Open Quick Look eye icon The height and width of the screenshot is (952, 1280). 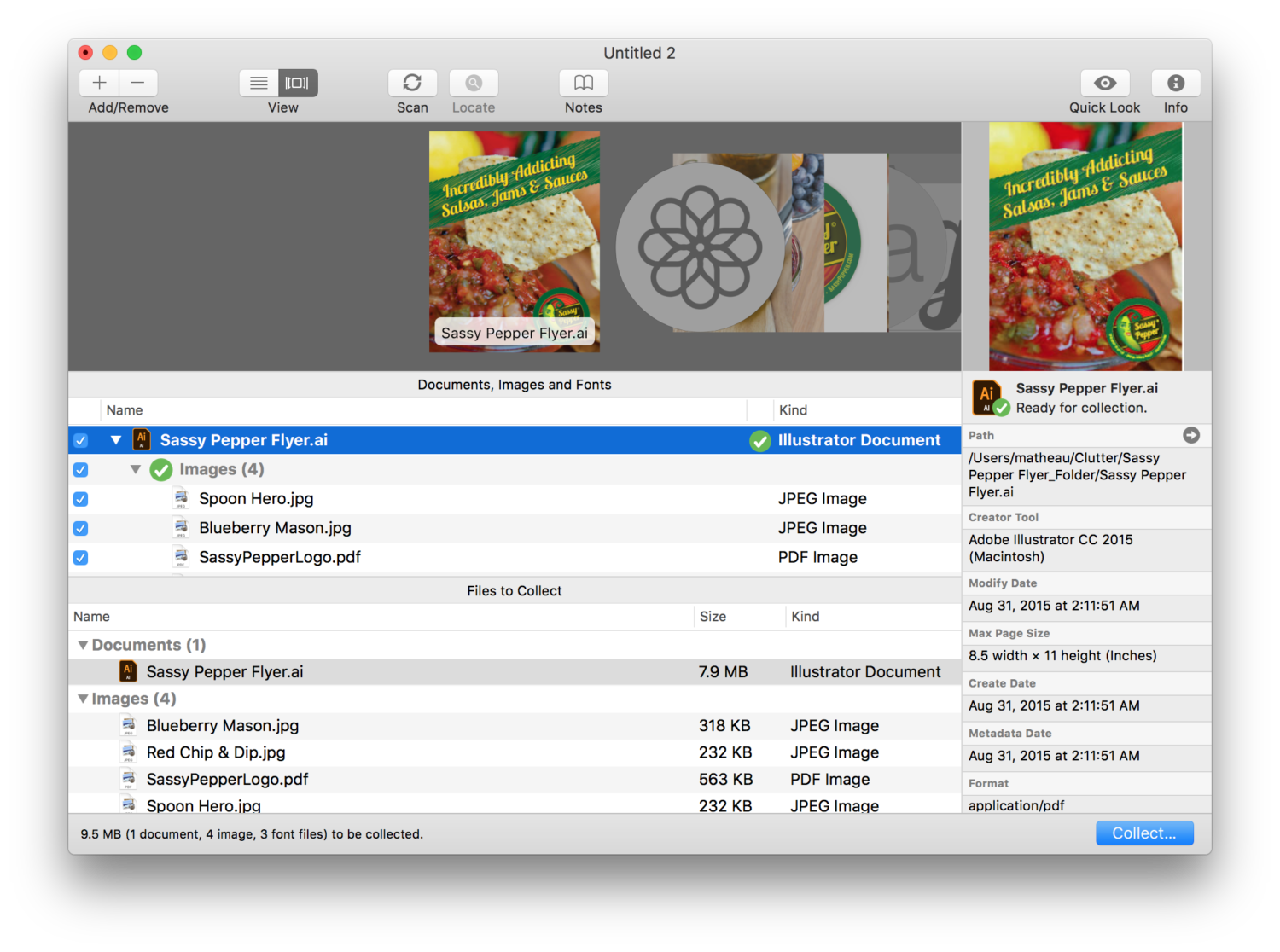point(1105,83)
